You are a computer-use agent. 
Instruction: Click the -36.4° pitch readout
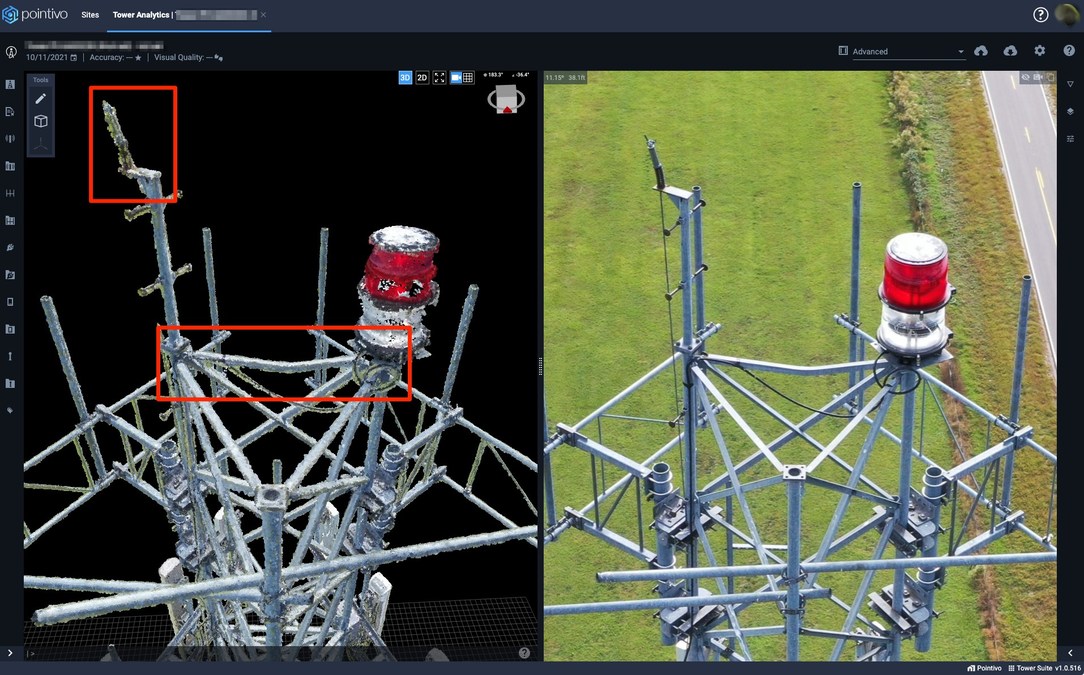pyautogui.click(x=521, y=75)
